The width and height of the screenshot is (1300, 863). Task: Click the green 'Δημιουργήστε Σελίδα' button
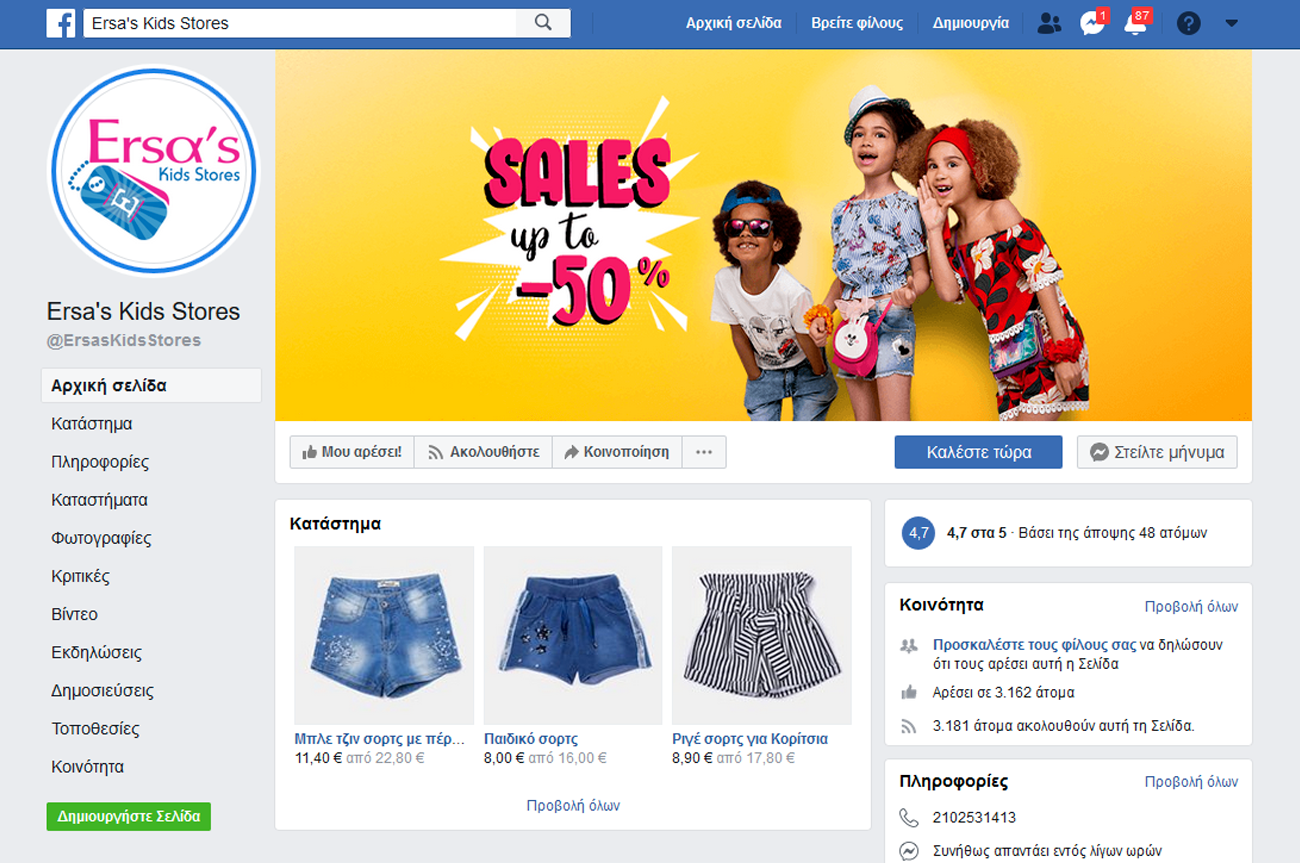128,816
